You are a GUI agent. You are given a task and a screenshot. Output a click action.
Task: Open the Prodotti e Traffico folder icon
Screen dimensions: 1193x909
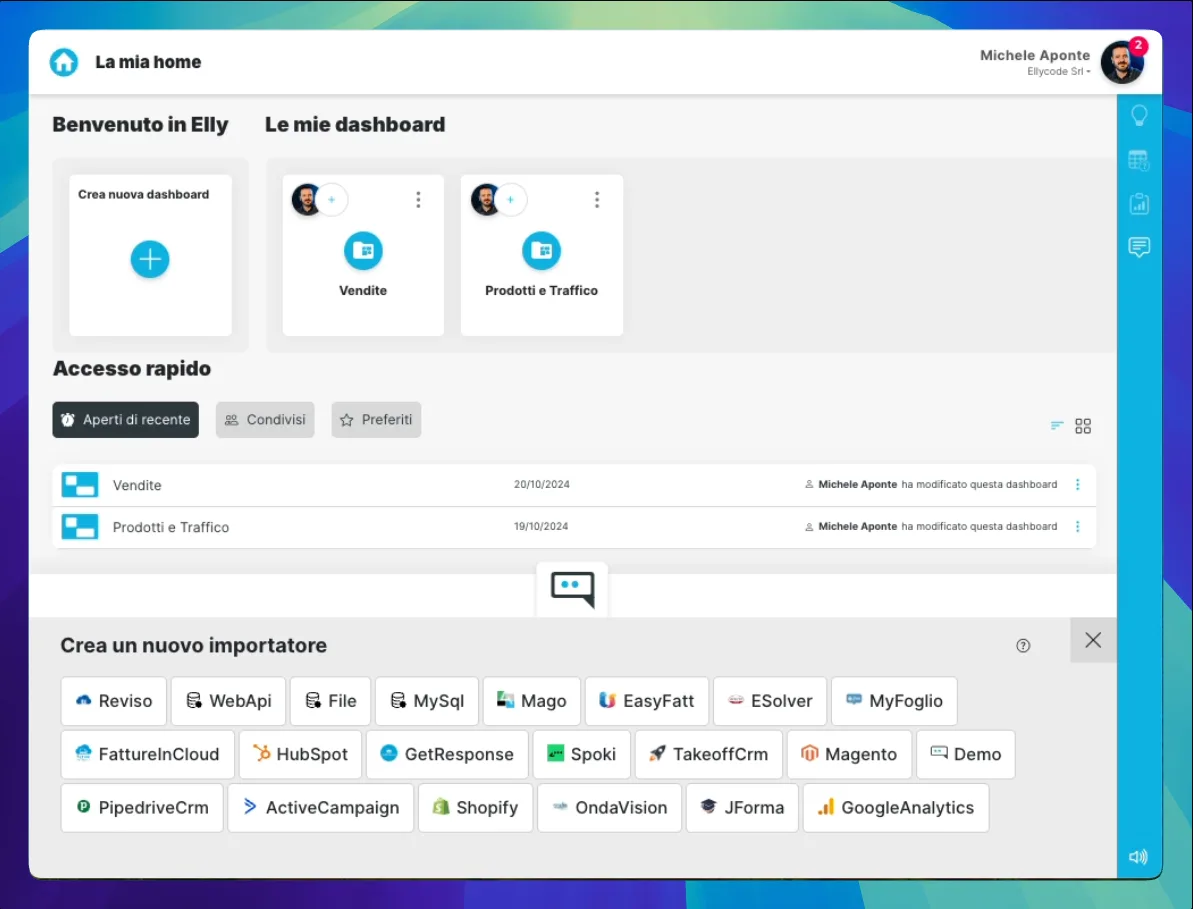[x=542, y=250]
